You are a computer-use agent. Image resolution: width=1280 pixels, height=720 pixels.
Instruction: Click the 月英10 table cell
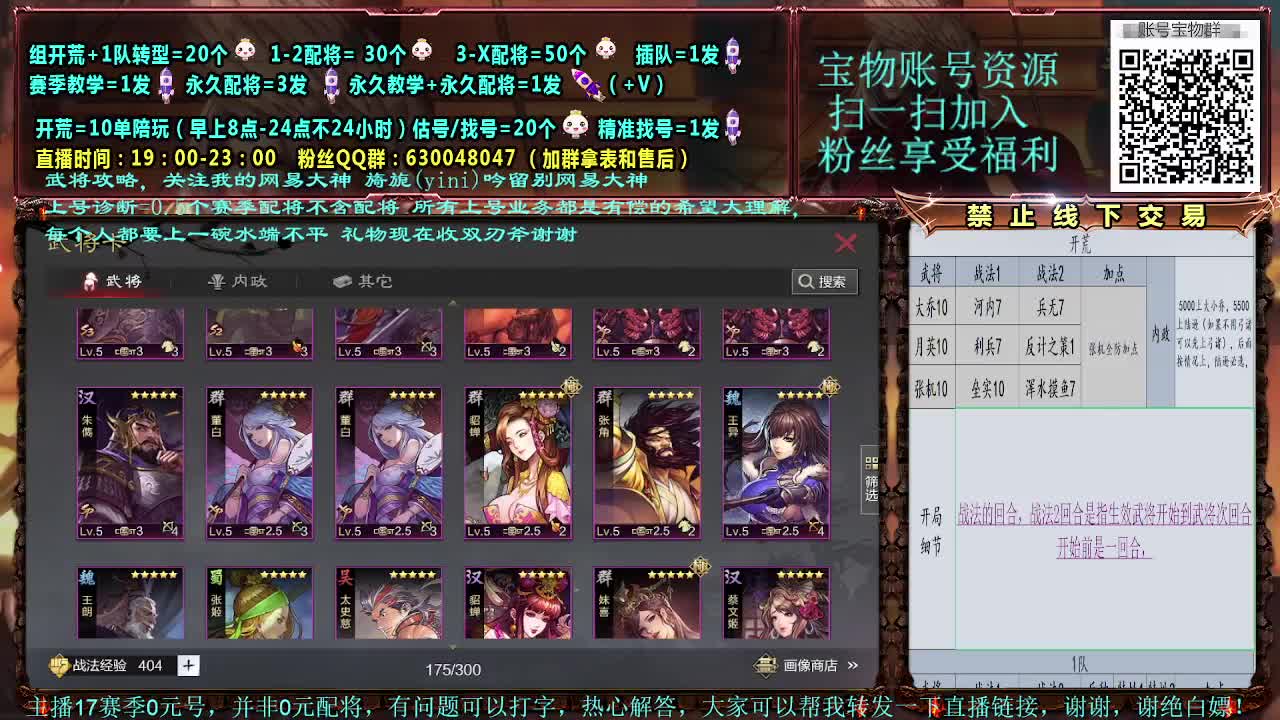point(931,347)
